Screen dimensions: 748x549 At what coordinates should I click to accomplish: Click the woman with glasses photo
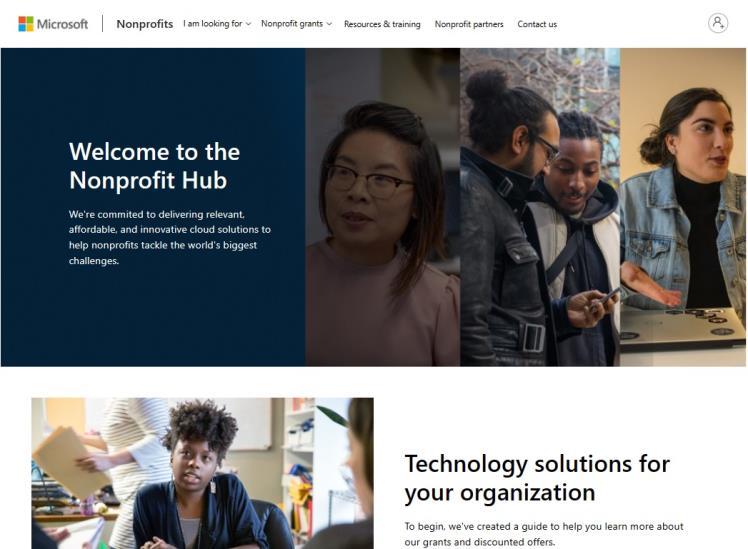click(x=383, y=207)
